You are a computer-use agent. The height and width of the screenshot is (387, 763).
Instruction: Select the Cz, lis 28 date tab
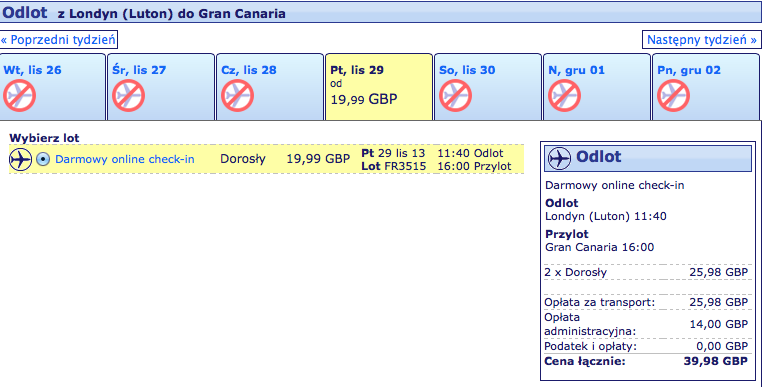pyautogui.click(x=270, y=87)
